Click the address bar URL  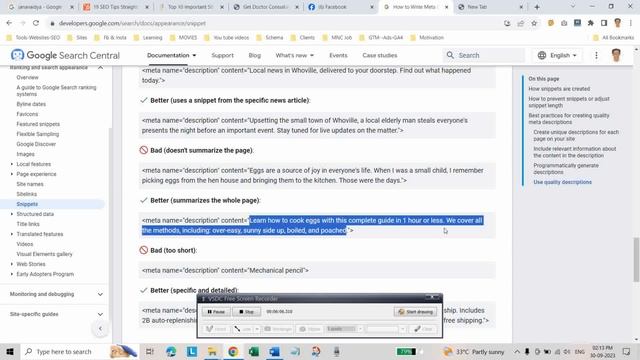click(x=132, y=23)
